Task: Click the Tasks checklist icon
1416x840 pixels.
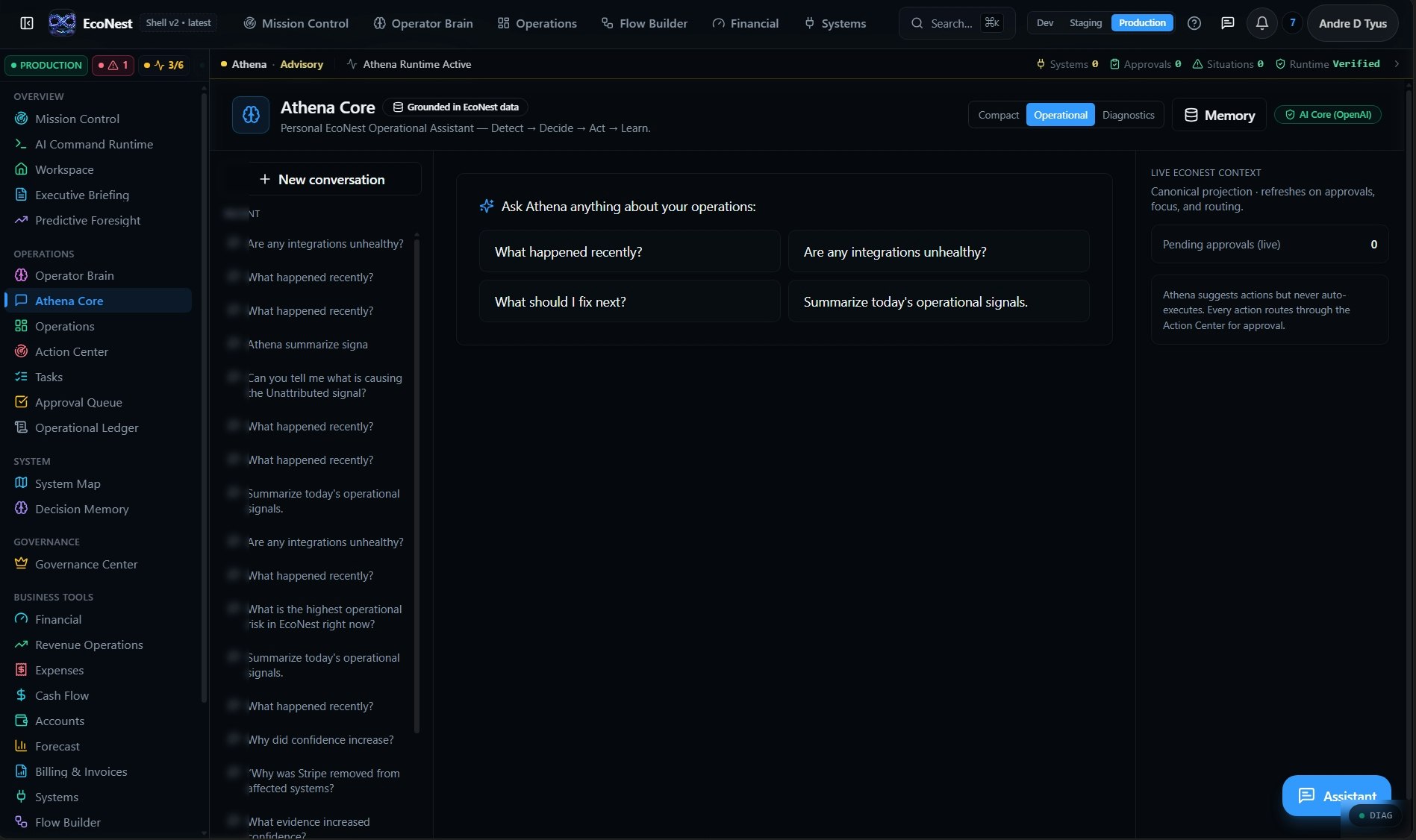Action: tap(21, 377)
